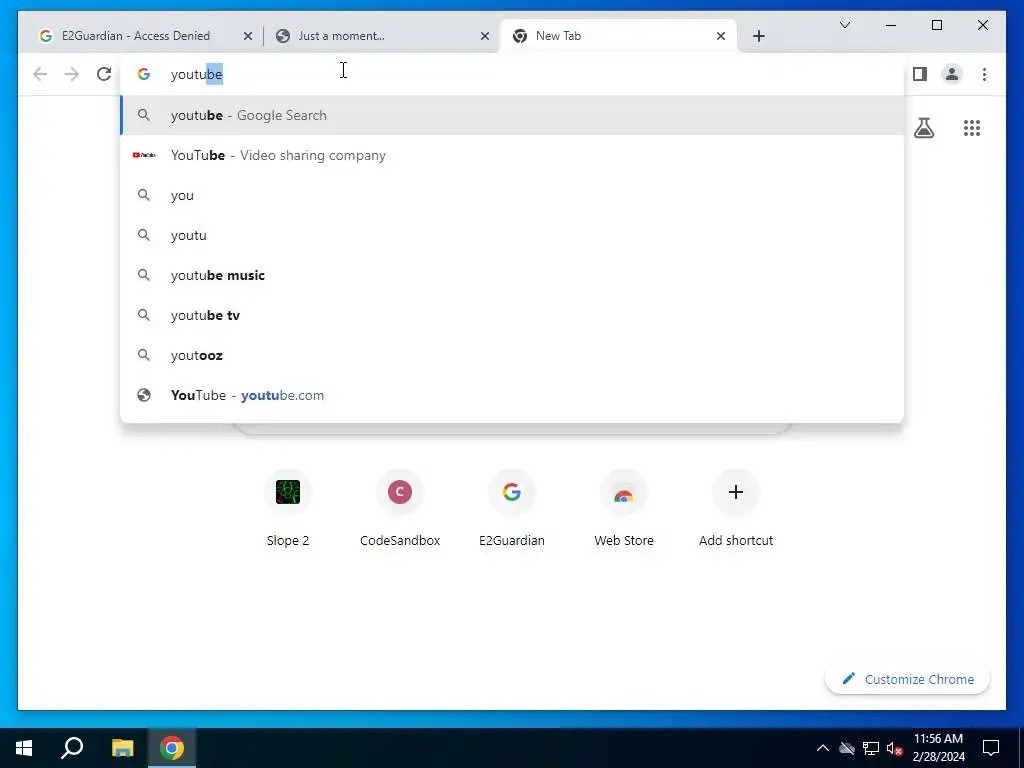
Task: Open the tab search chevron
Action: [x=844, y=25]
